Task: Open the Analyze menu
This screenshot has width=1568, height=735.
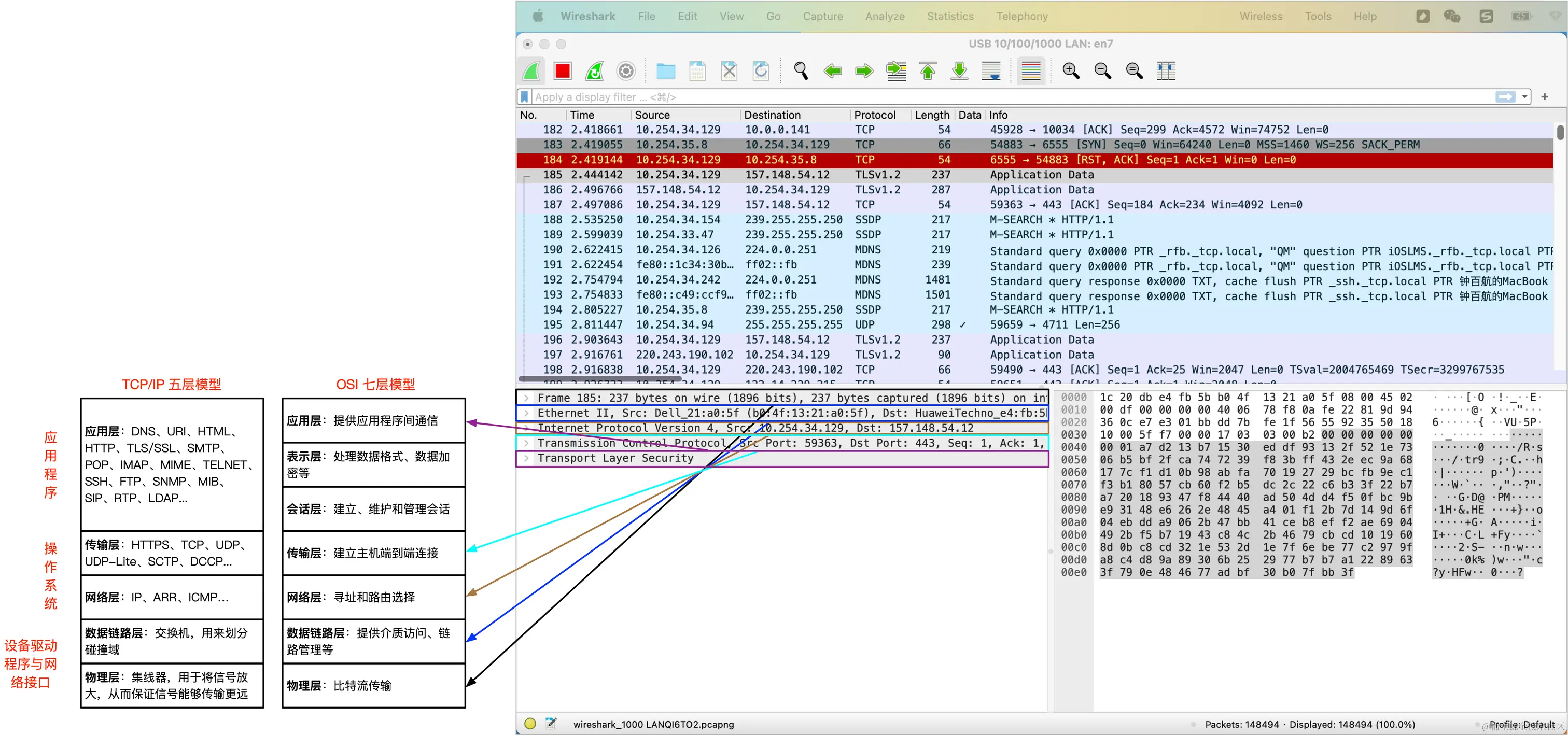Action: (885, 17)
